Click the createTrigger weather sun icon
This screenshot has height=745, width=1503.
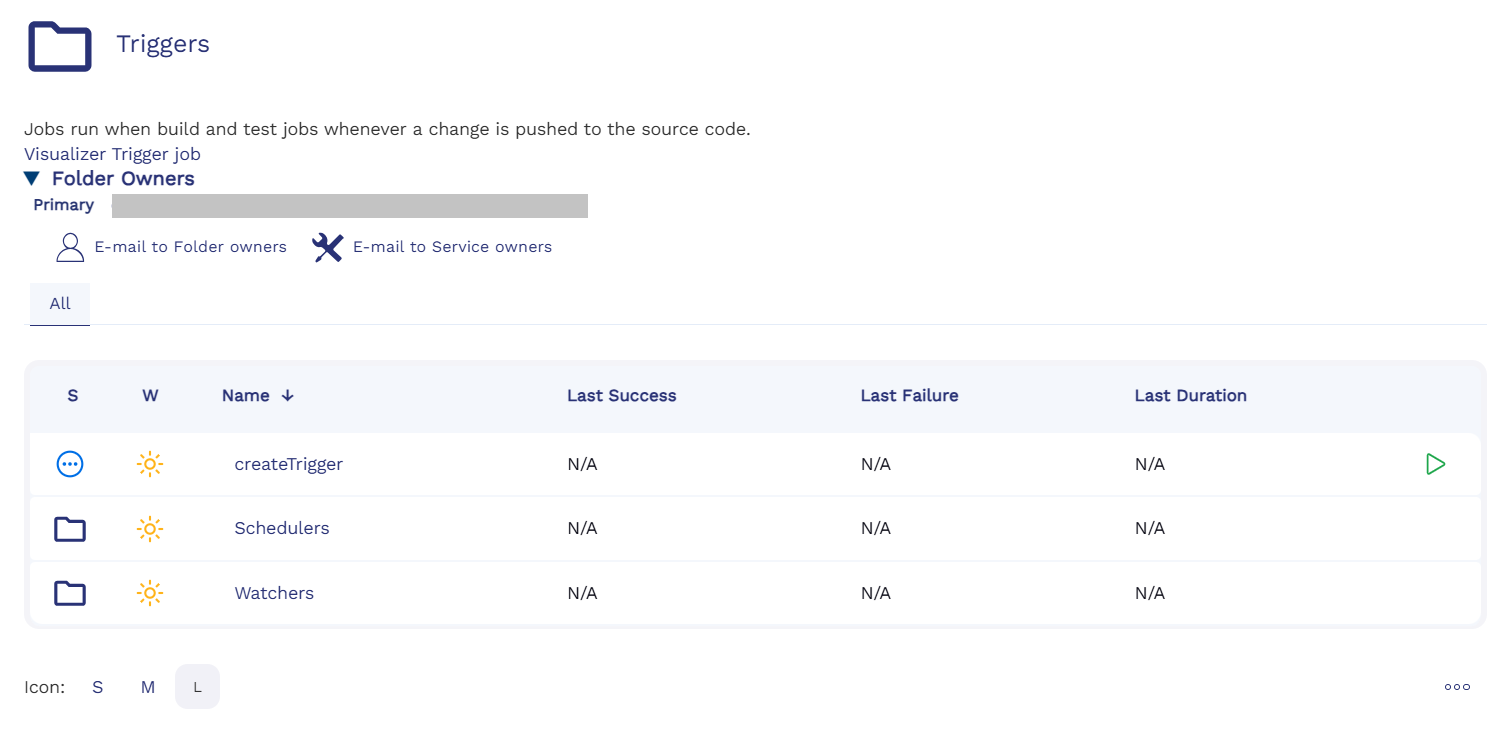click(150, 464)
